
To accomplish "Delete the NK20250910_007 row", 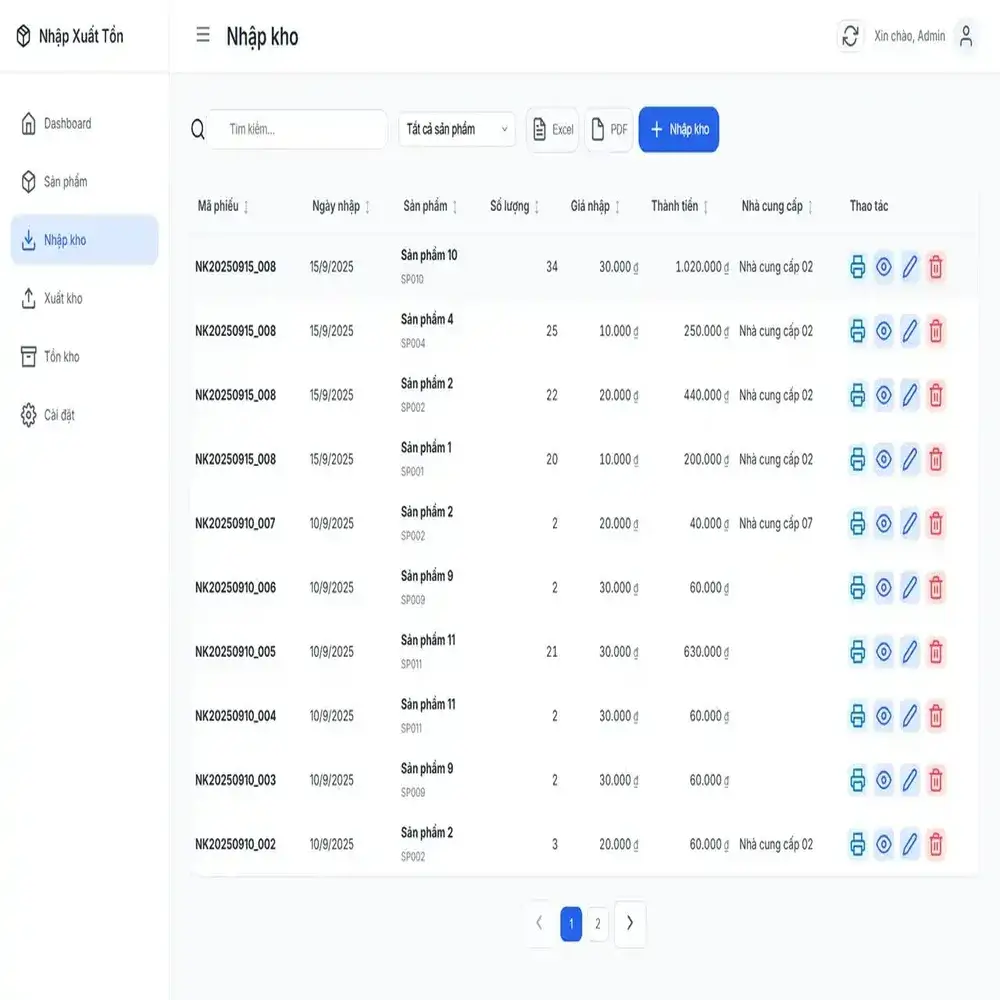I will (936, 523).
